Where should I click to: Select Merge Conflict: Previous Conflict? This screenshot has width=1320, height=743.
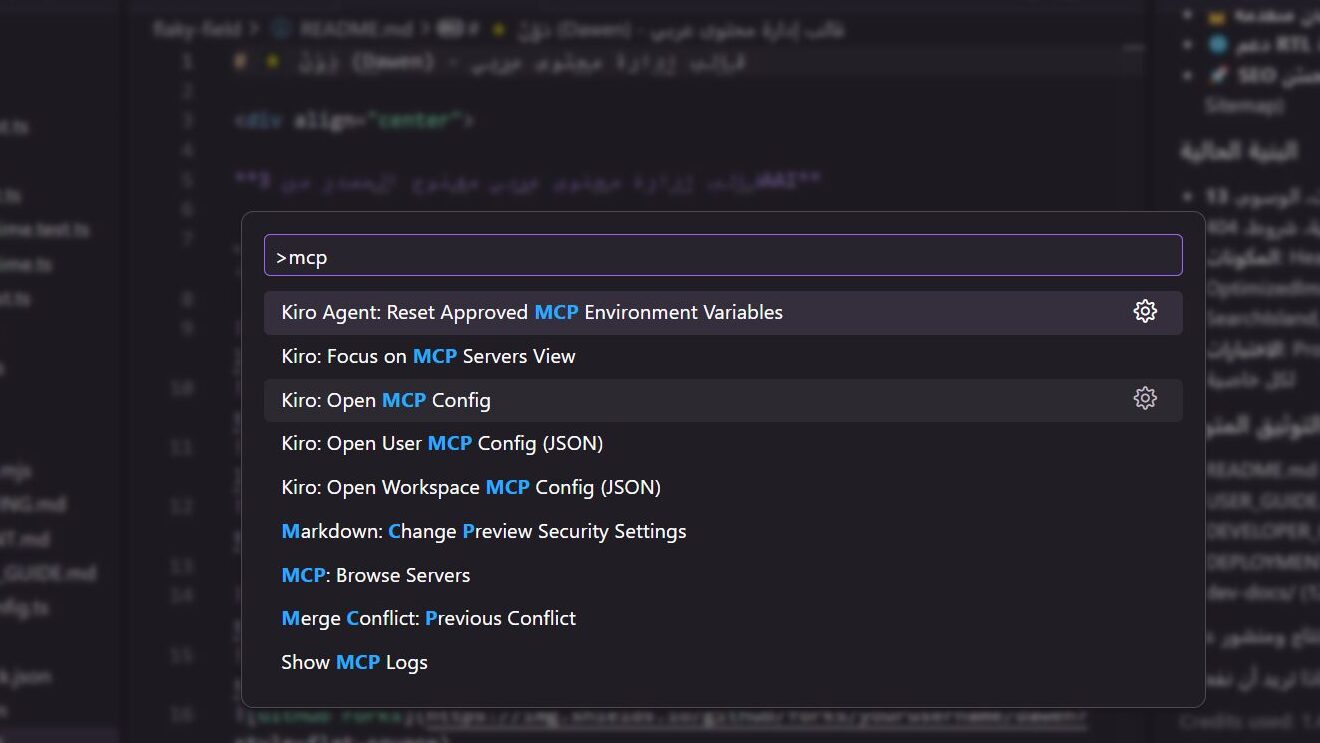(428, 618)
